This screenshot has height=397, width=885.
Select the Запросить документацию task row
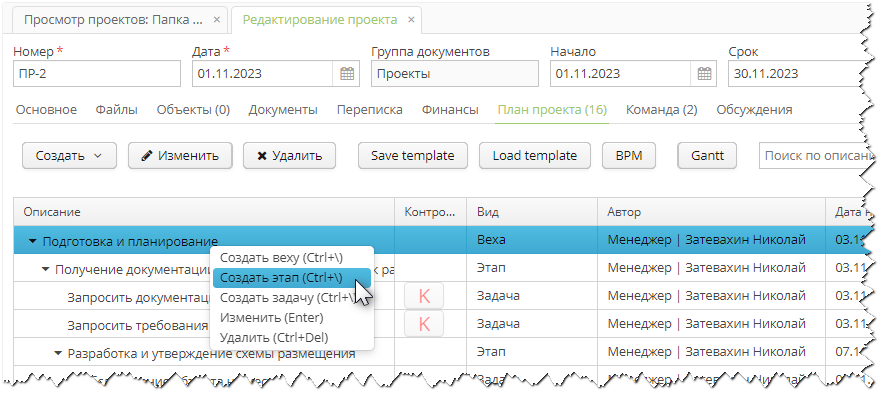tap(440, 296)
